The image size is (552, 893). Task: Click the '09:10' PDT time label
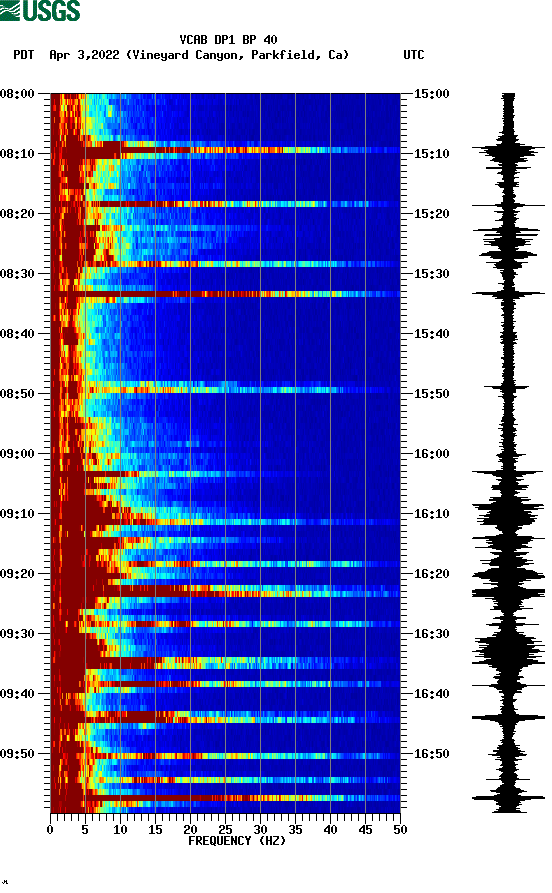point(18,514)
